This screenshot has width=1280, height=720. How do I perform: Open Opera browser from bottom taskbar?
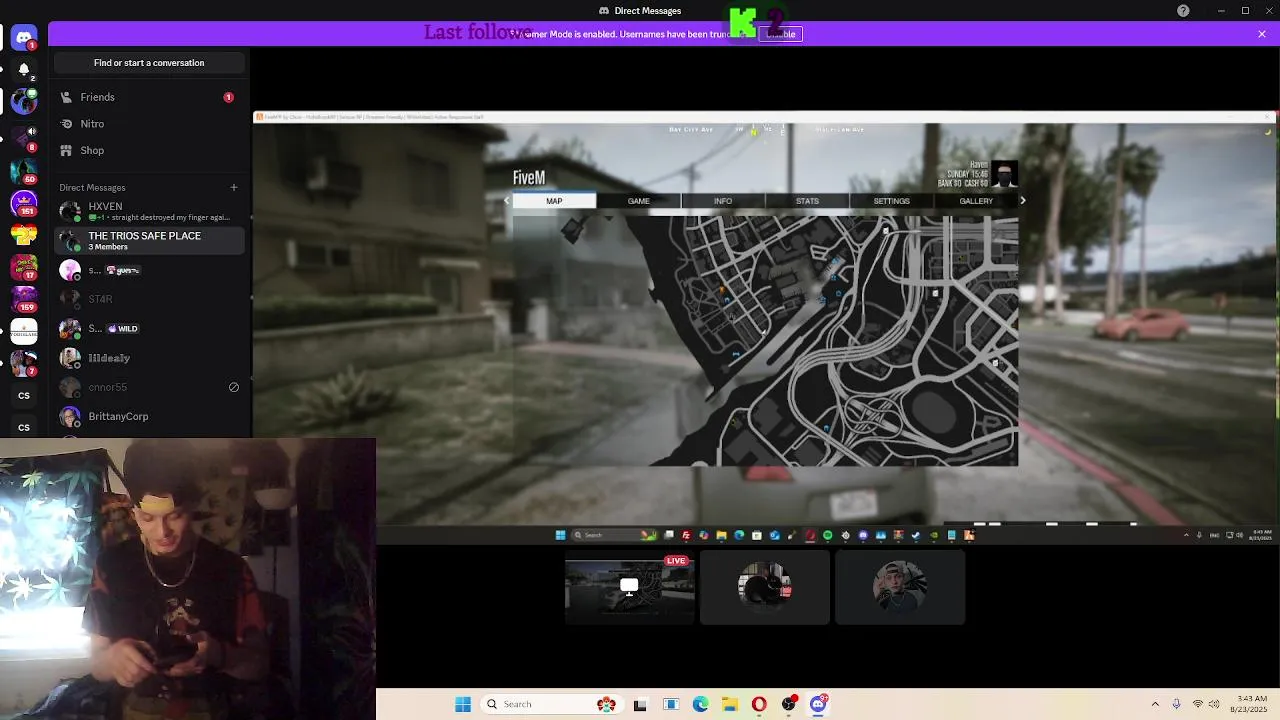(759, 704)
